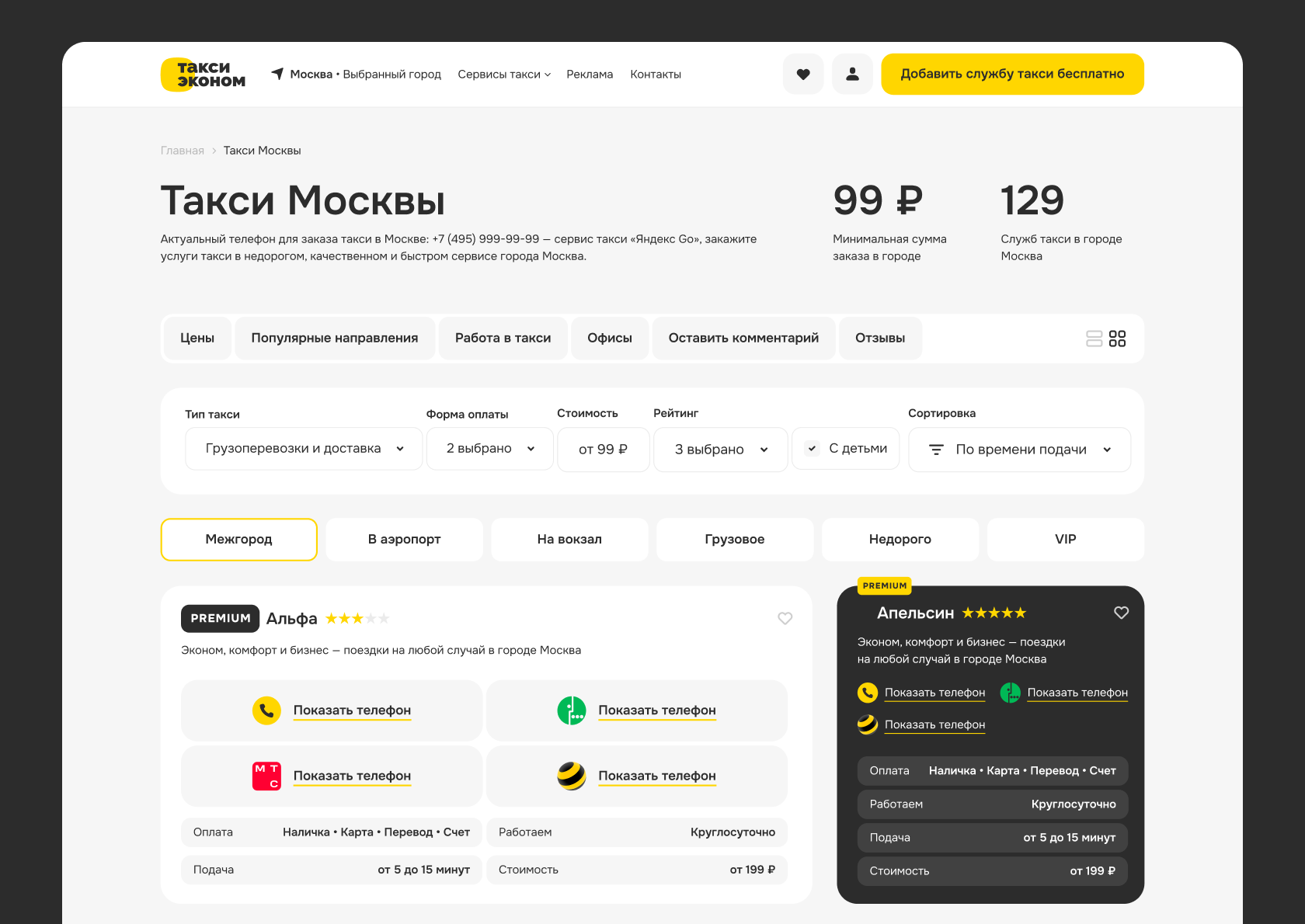Select the В аэропорт category button

[404, 540]
